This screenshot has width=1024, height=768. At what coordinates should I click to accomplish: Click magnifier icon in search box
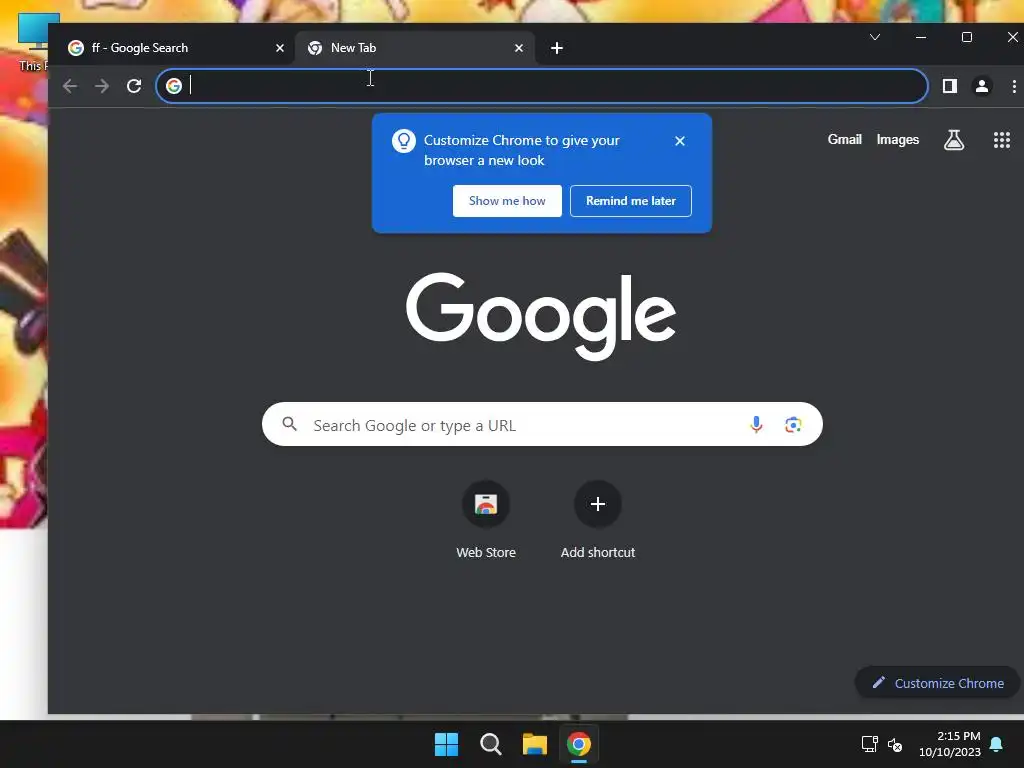[289, 424]
